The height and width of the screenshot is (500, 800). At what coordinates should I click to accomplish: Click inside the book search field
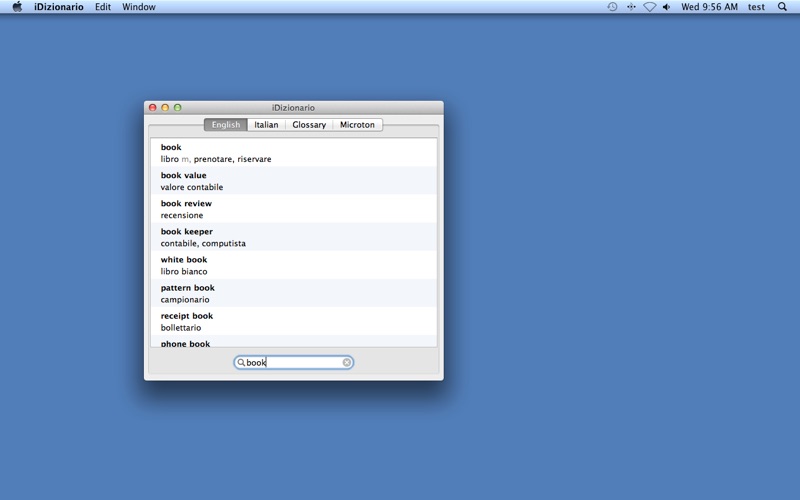coord(293,362)
